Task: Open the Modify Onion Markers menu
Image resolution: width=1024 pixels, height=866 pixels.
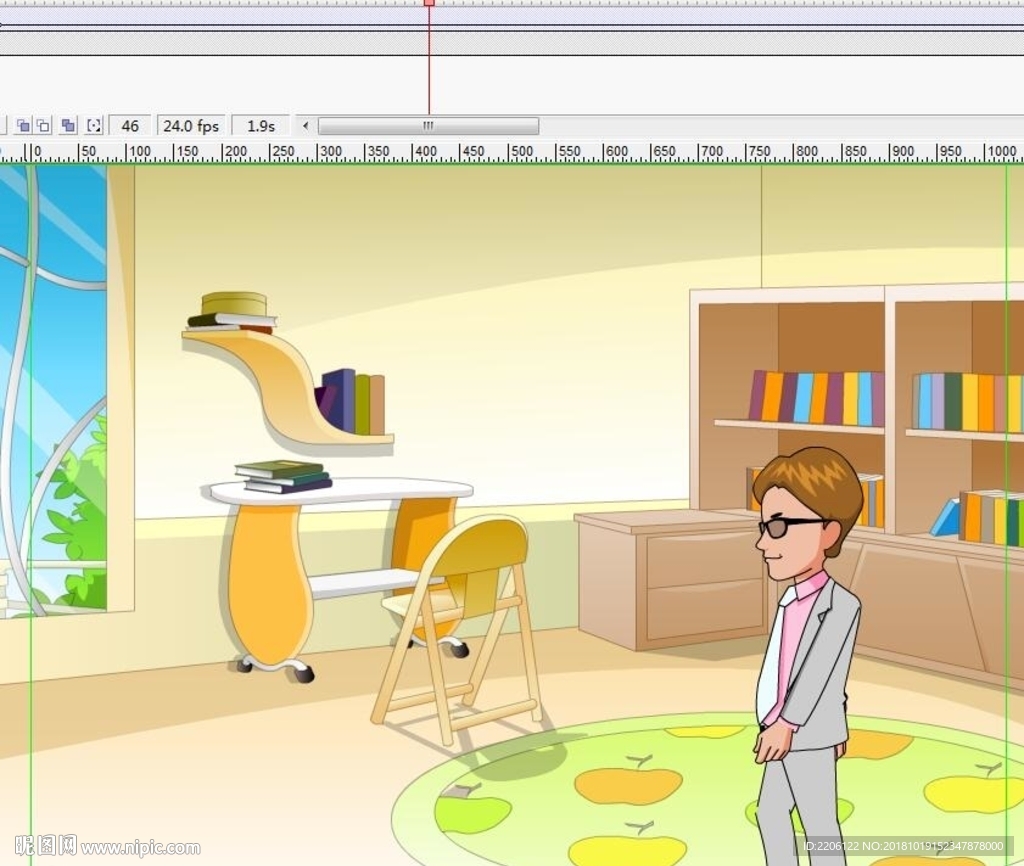Action: (94, 125)
